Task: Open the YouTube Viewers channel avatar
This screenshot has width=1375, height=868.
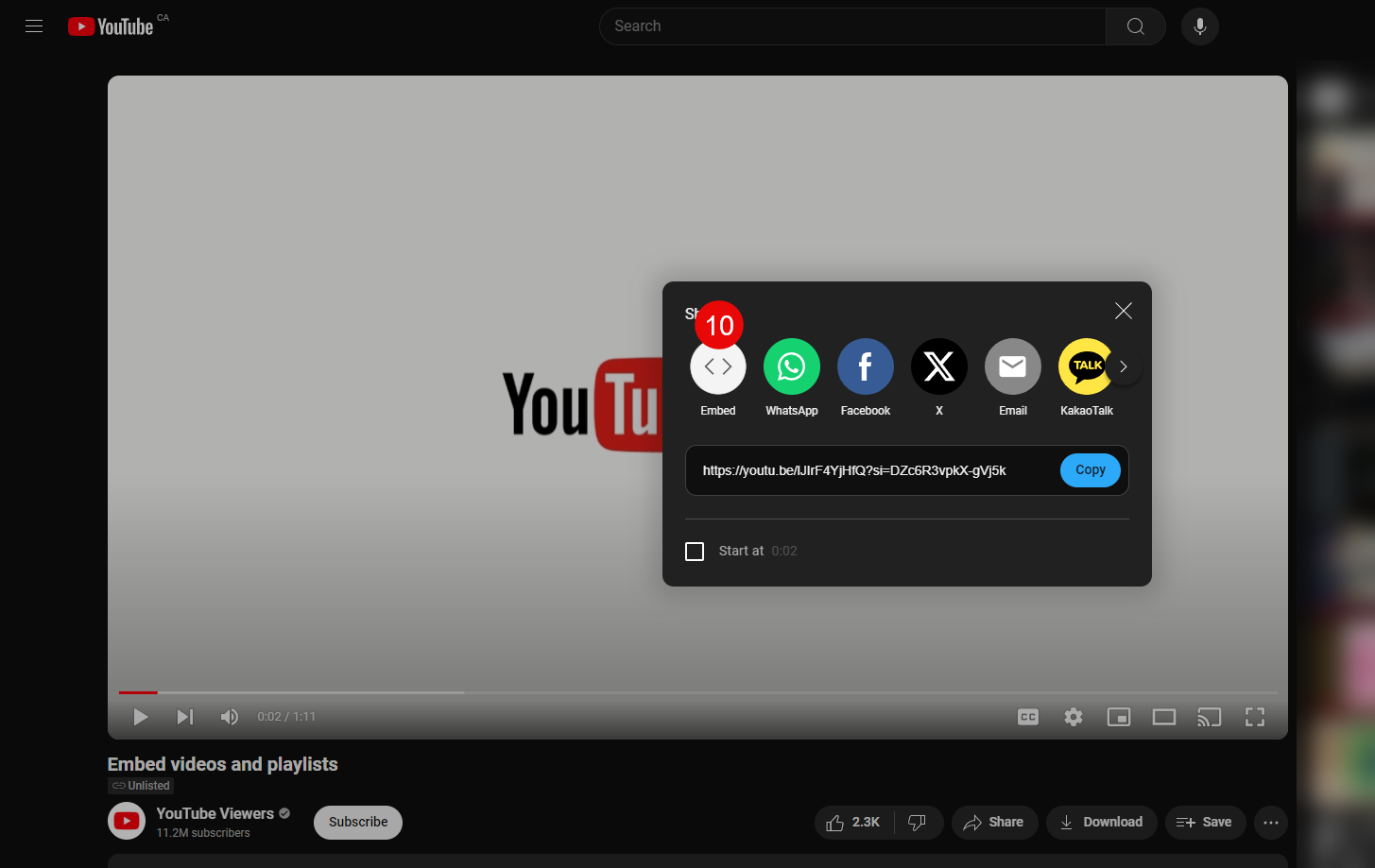Action: pyautogui.click(x=127, y=822)
